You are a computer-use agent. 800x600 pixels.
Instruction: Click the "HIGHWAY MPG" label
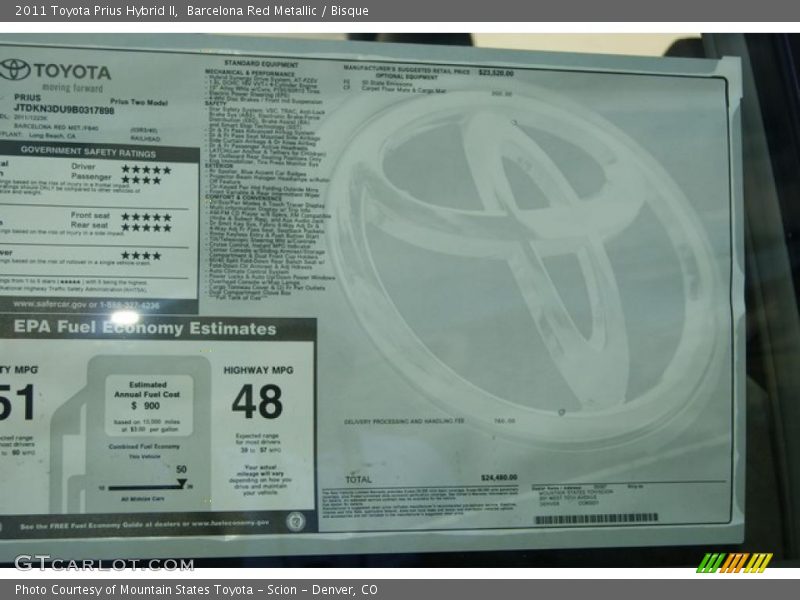tap(258, 370)
